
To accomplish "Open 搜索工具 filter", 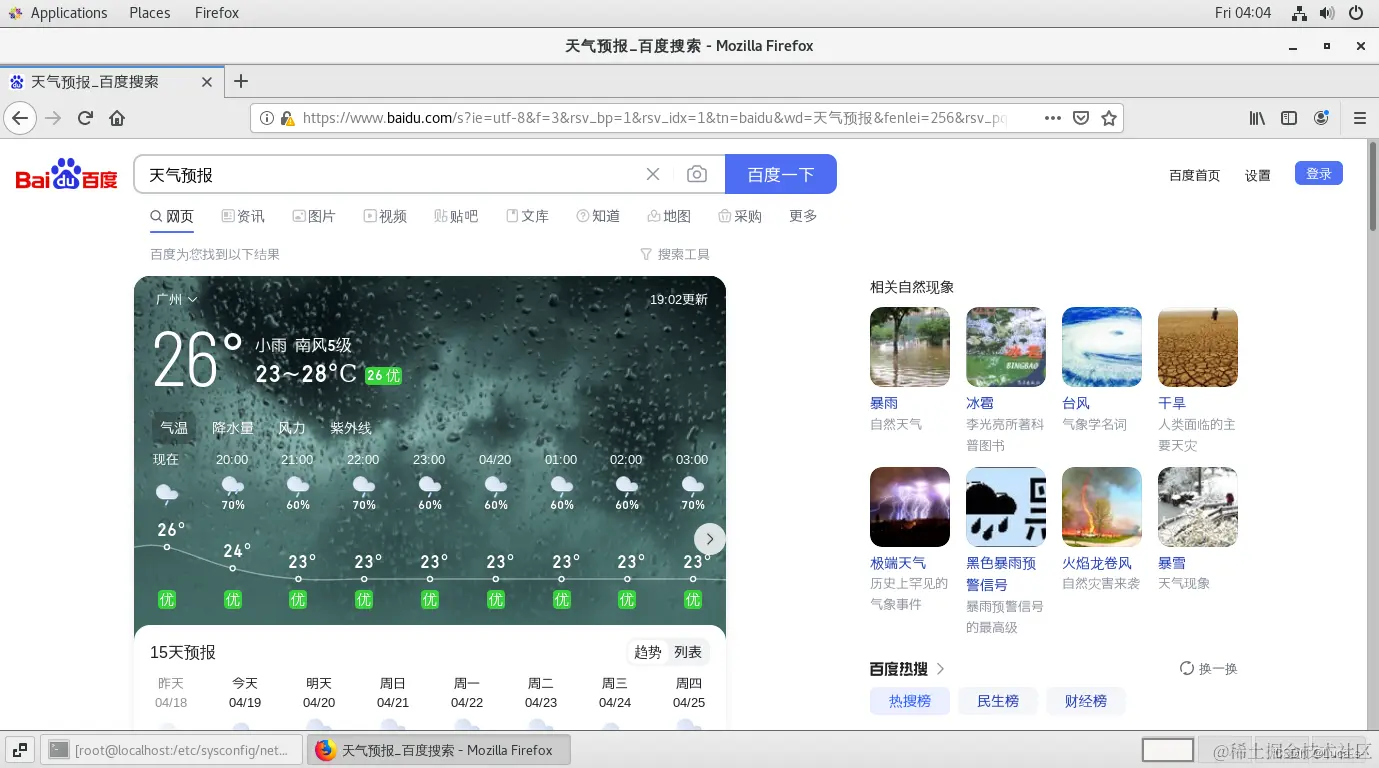I will (x=675, y=255).
